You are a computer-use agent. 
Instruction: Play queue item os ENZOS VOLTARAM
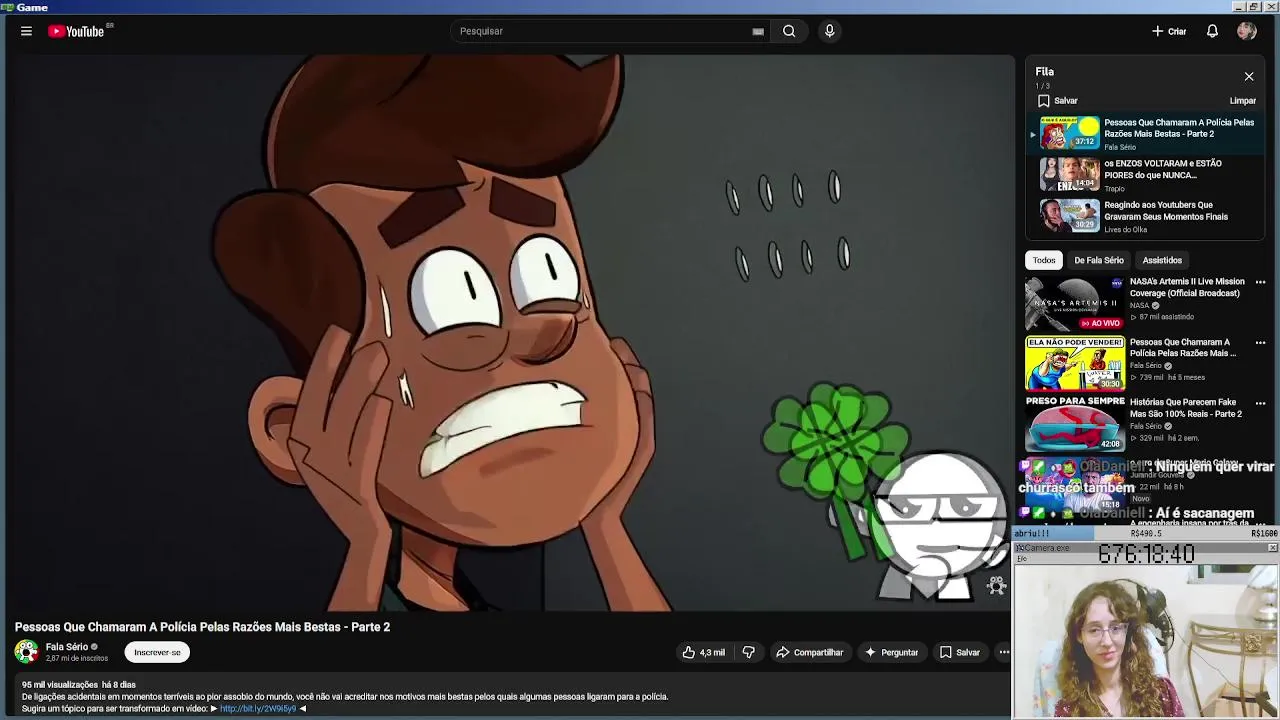point(1146,174)
